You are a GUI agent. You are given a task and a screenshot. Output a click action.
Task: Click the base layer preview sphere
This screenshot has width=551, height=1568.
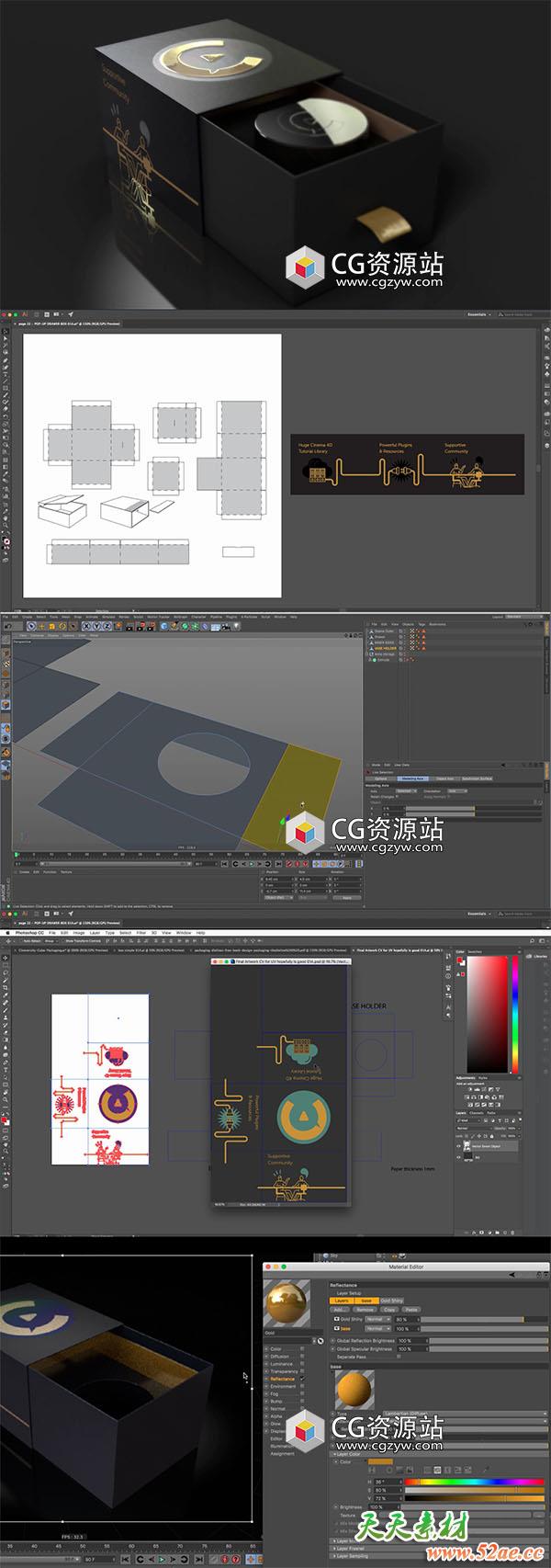(354, 1391)
